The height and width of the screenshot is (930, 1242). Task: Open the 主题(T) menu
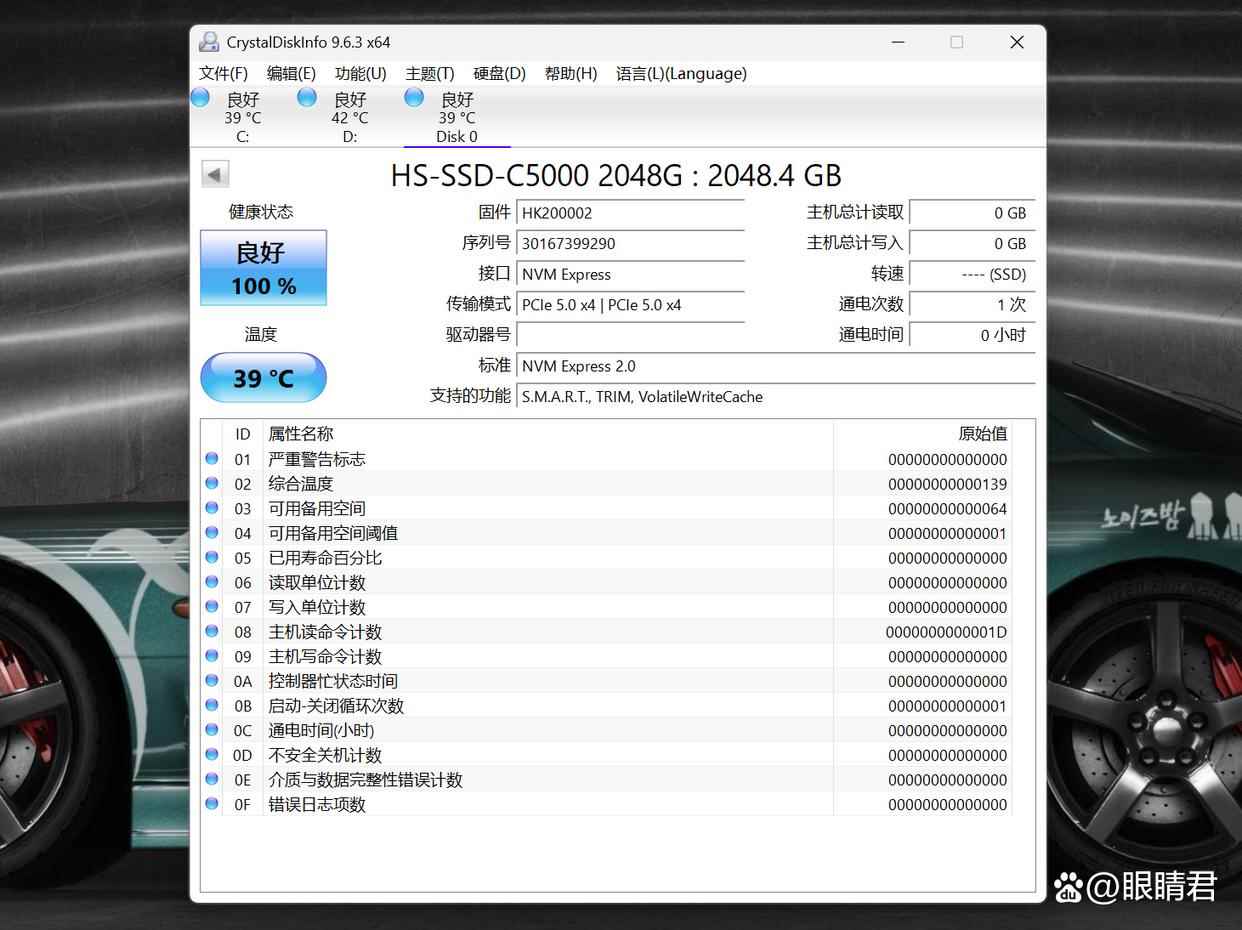(x=430, y=73)
